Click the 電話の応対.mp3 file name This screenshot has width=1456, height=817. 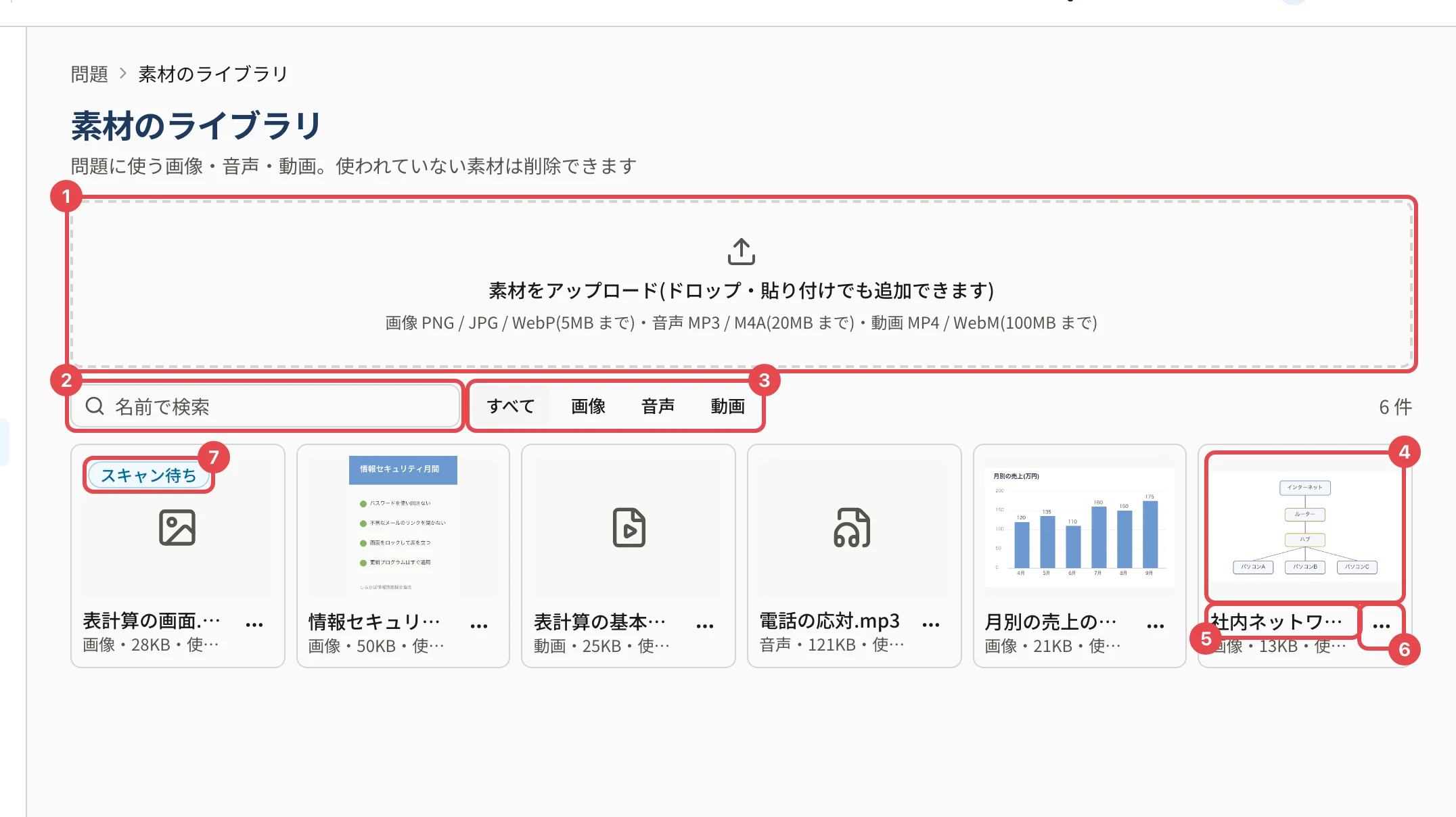[829, 621]
